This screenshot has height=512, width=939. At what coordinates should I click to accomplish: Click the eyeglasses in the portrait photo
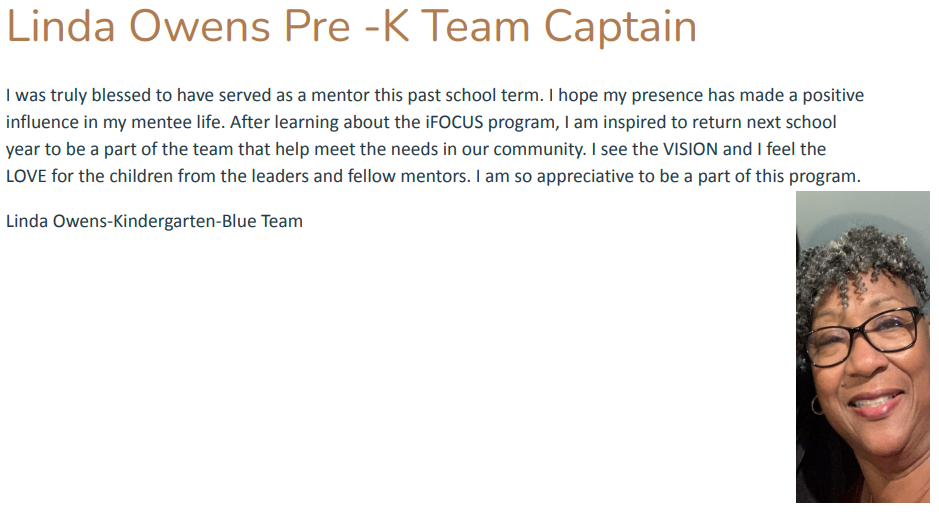(x=862, y=335)
